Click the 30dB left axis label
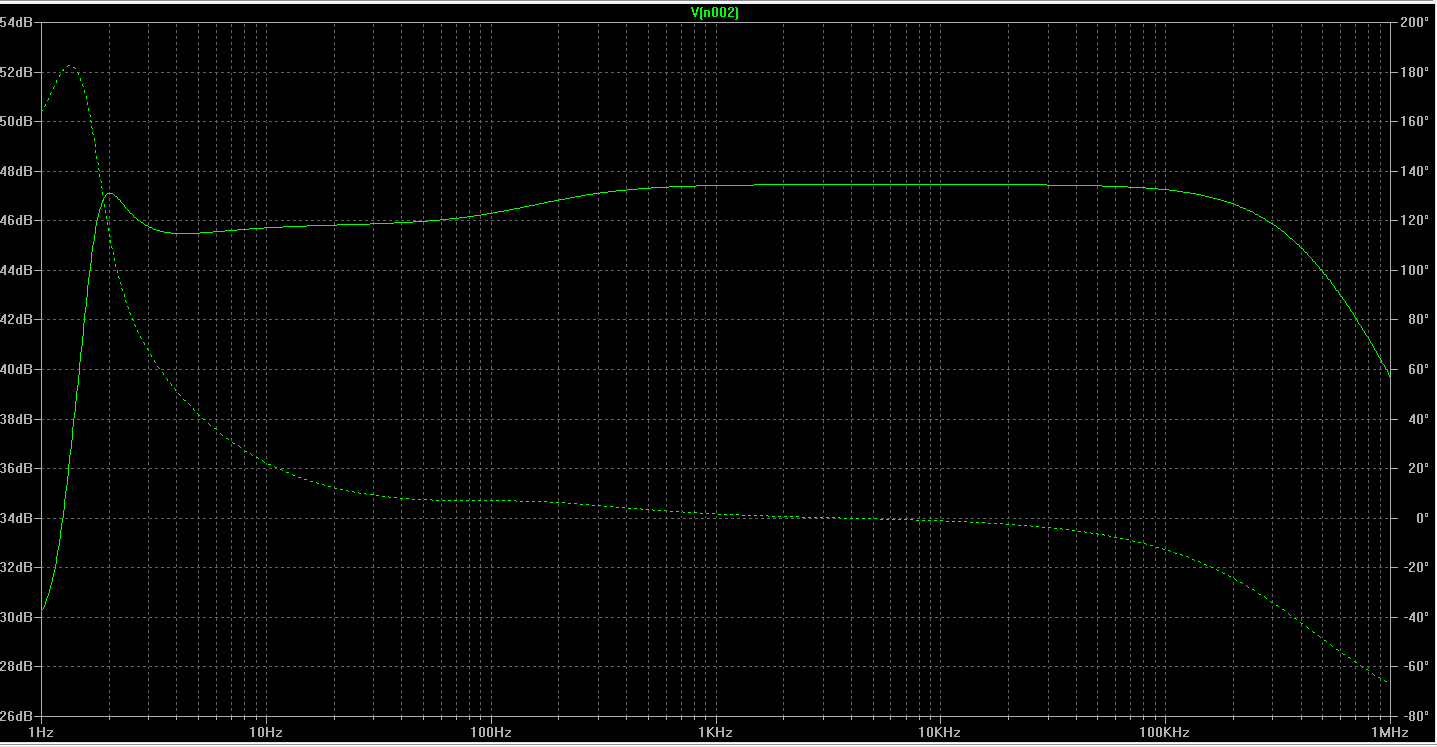 pyautogui.click(x=14, y=617)
